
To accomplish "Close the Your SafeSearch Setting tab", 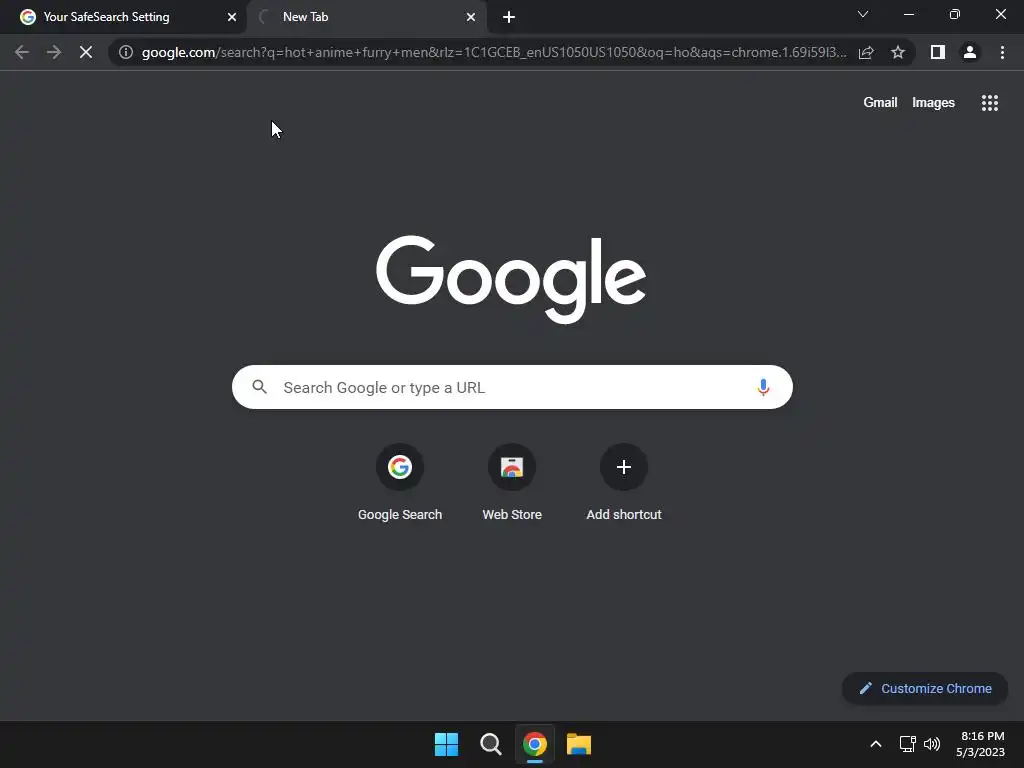I will [232, 18].
